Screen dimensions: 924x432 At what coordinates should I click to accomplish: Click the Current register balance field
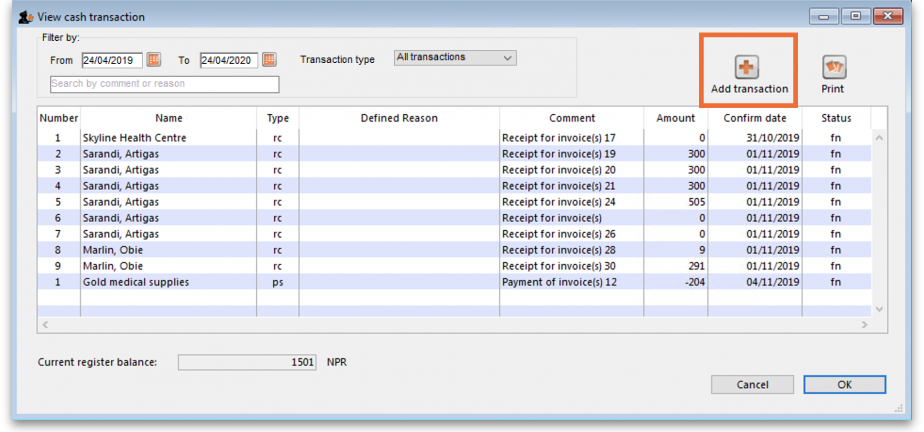[248, 362]
